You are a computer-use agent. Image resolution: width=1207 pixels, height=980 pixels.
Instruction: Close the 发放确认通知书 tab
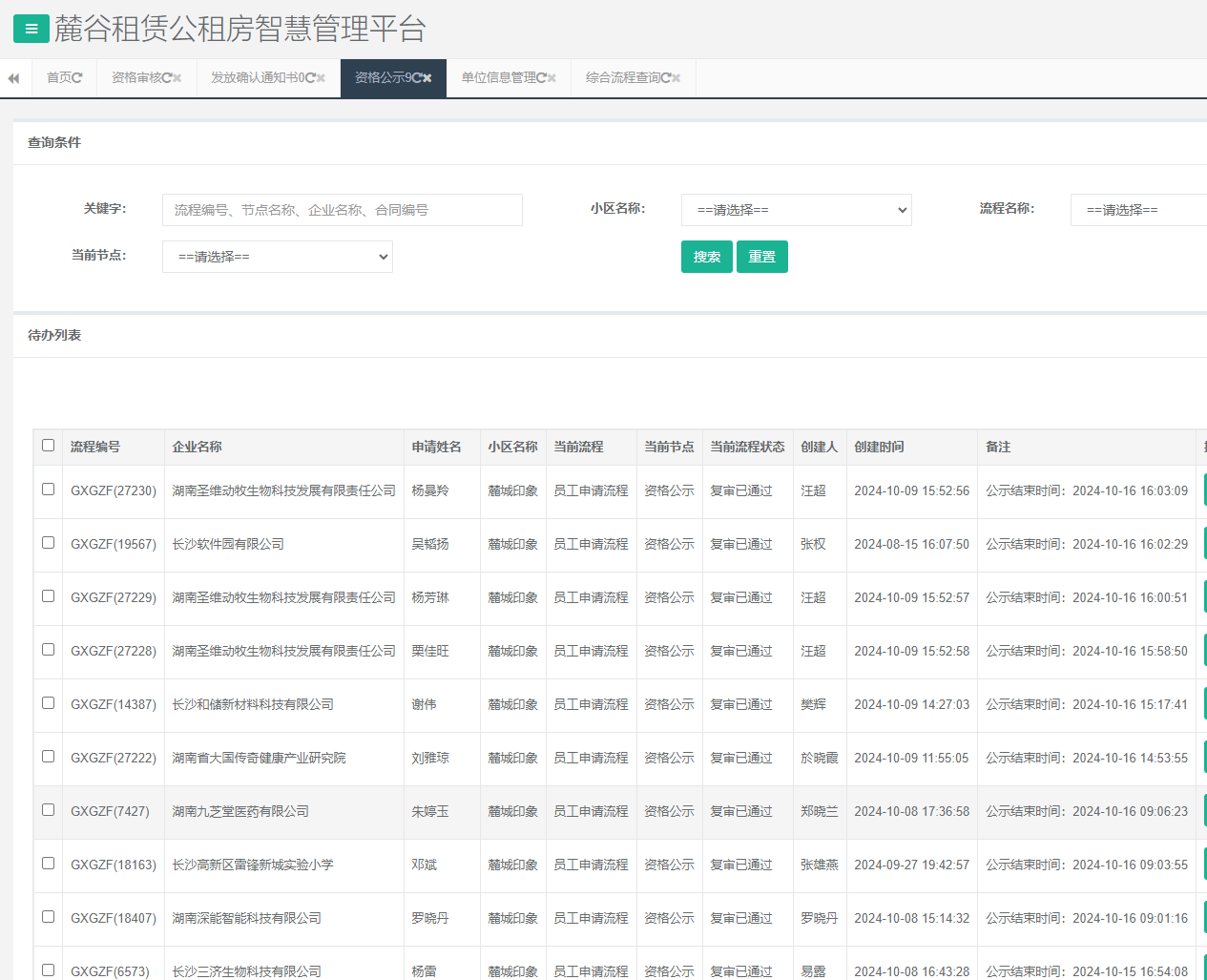pos(321,78)
